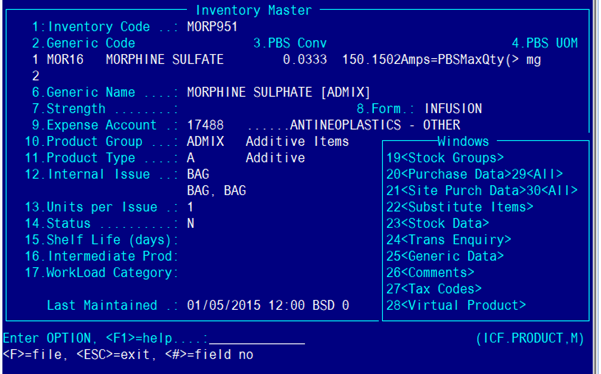Click the PBS Conv column header

(x=290, y=43)
